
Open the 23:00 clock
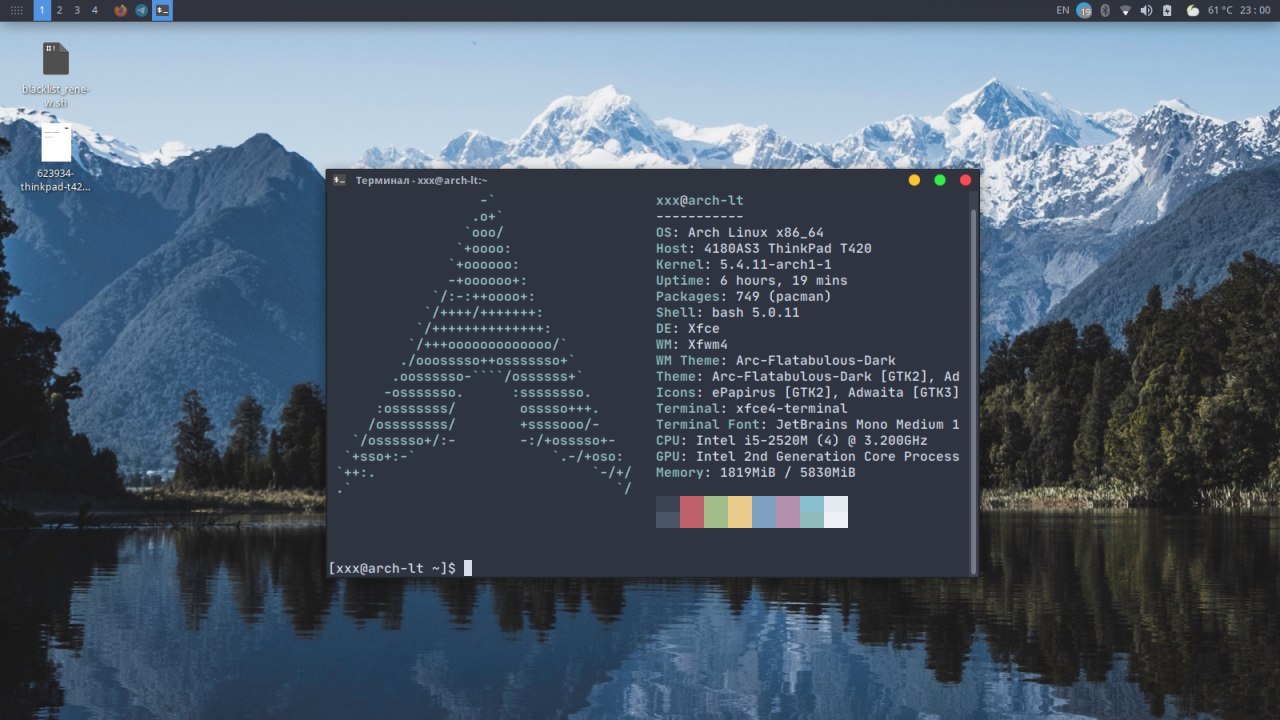point(1254,10)
